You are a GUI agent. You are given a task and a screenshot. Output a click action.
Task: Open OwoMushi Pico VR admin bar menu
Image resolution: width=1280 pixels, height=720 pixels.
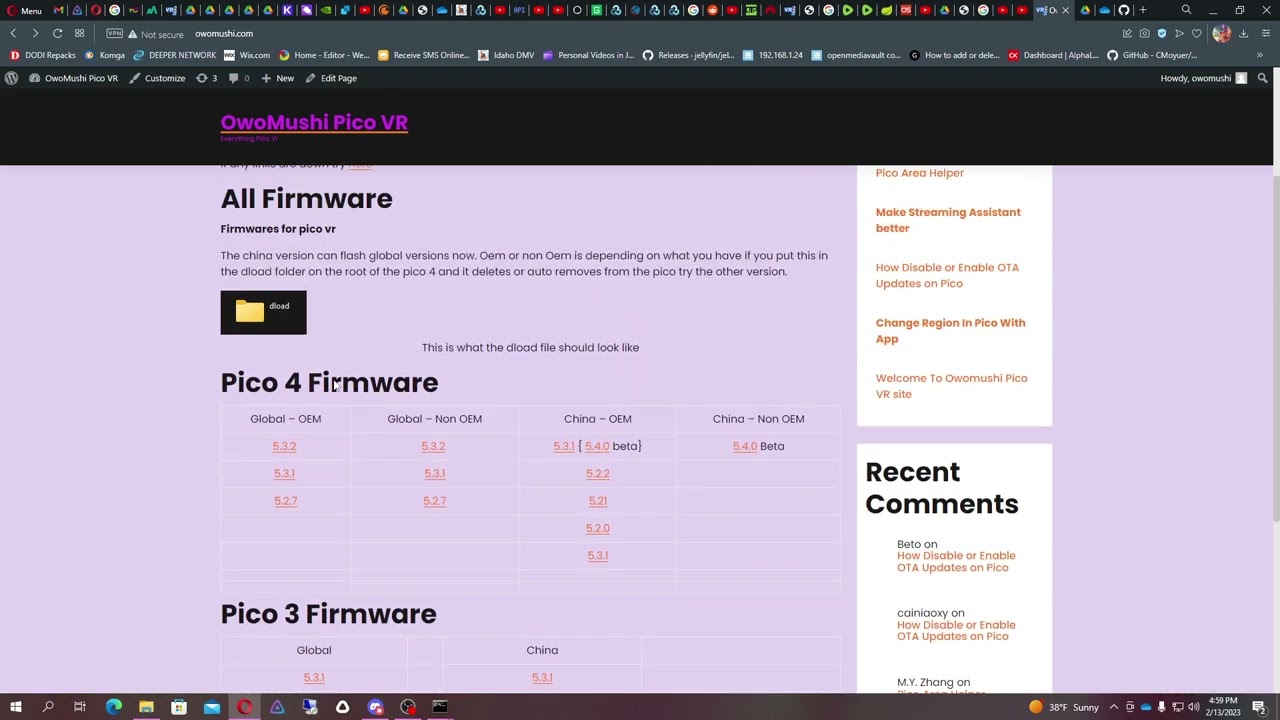tap(72, 78)
